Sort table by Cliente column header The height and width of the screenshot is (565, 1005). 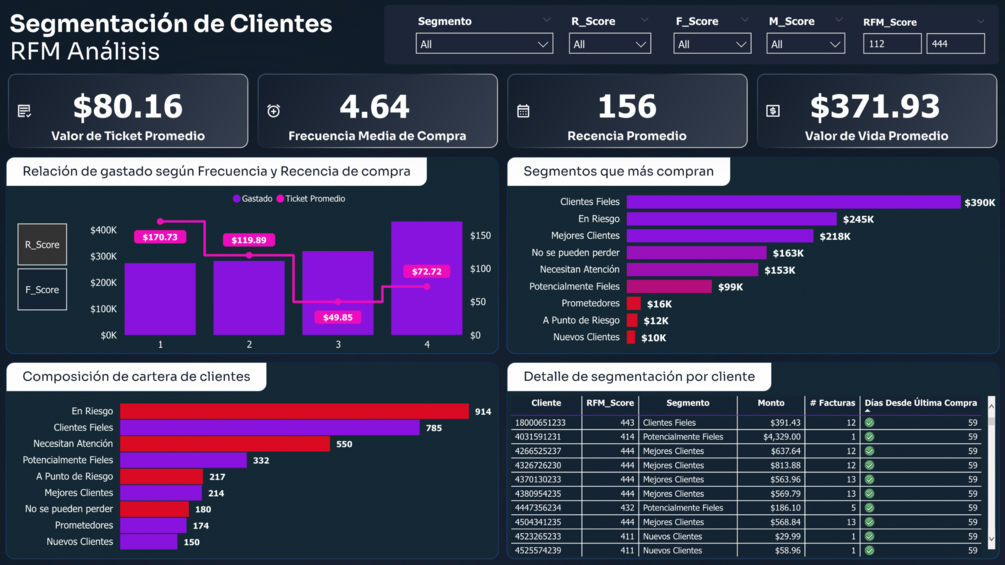tap(546, 403)
